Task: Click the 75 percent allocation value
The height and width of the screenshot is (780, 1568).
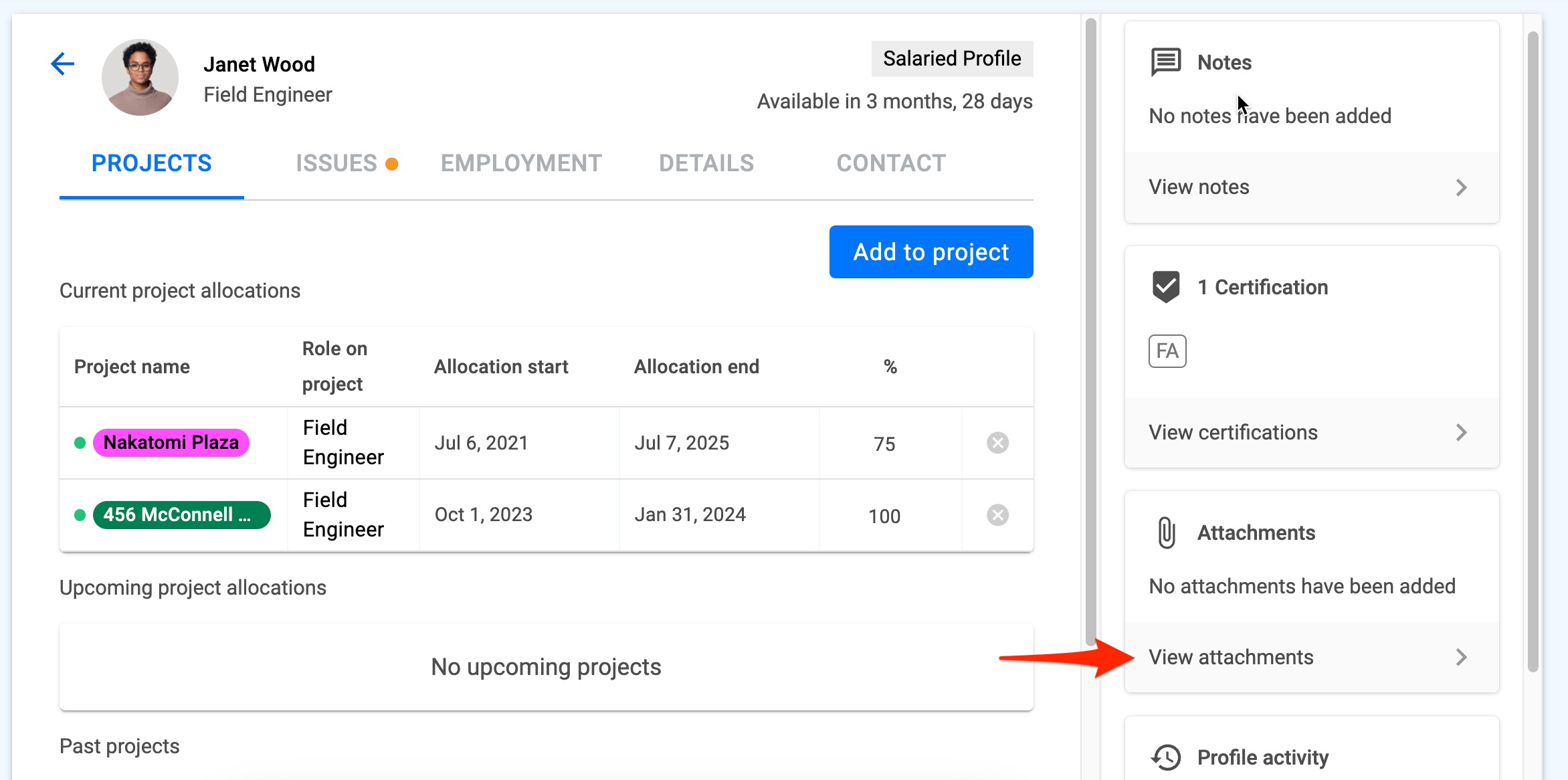Action: [x=884, y=444]
